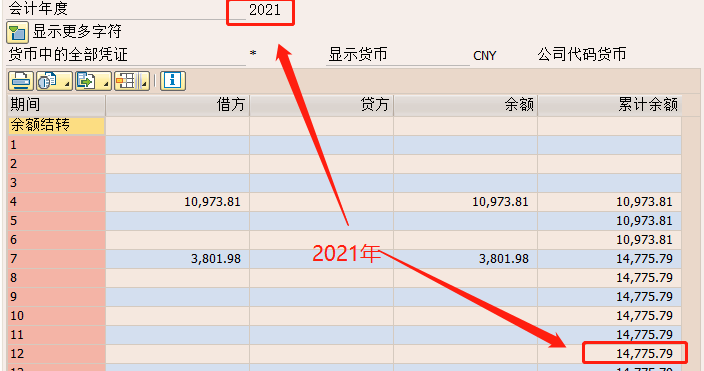Click the layout selection grid icon
Image resolution: width=704 pixels, height=371 pixels.
pos(127,81)
